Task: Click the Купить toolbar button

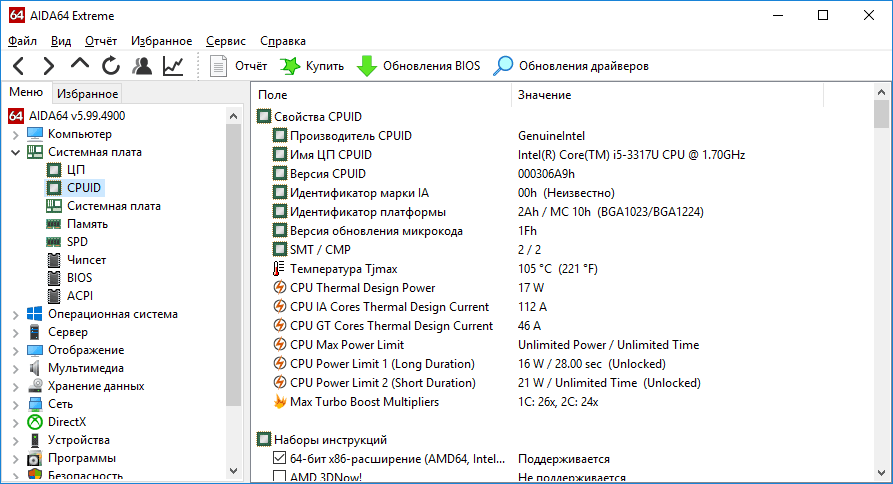Action: click(x=312, y=66)
